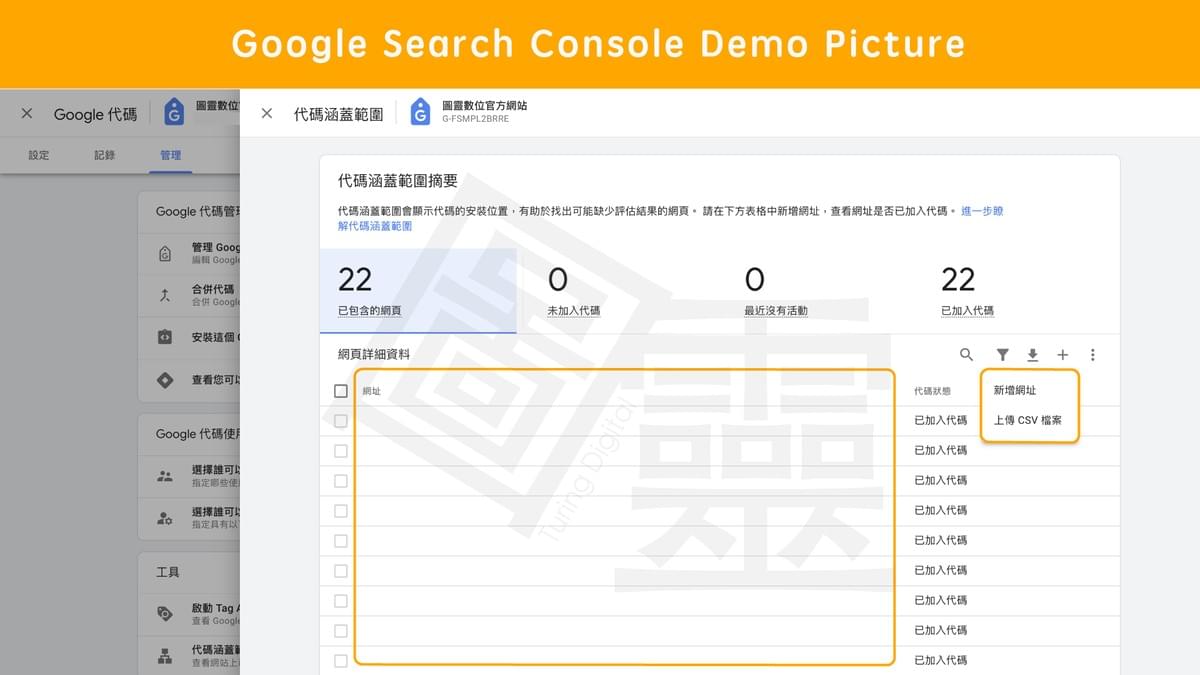The height and width of the screenshot is (675, 1200).
Task: Click the 管理 Google tag row icon
Action: pos(165,253)
